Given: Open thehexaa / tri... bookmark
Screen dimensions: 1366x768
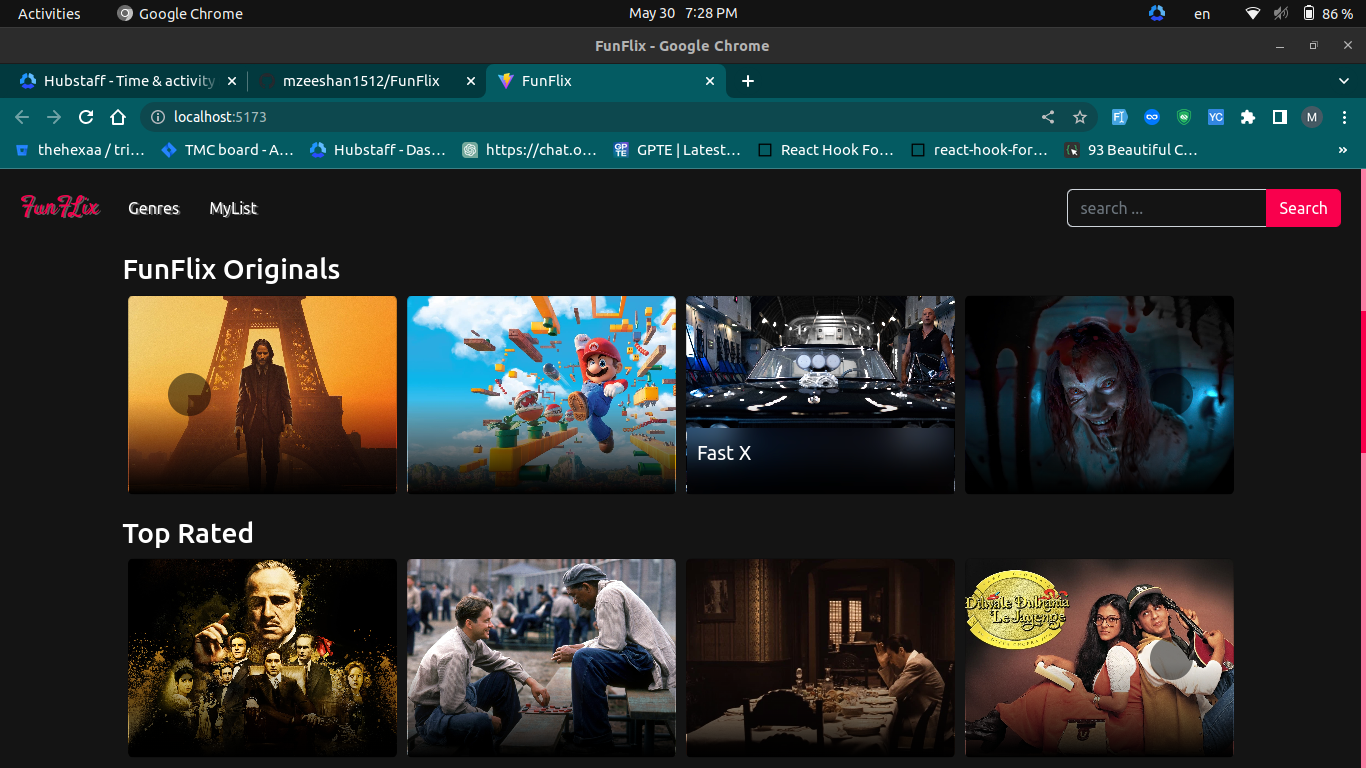Looking at the screenshot, I should pos(80,150).
